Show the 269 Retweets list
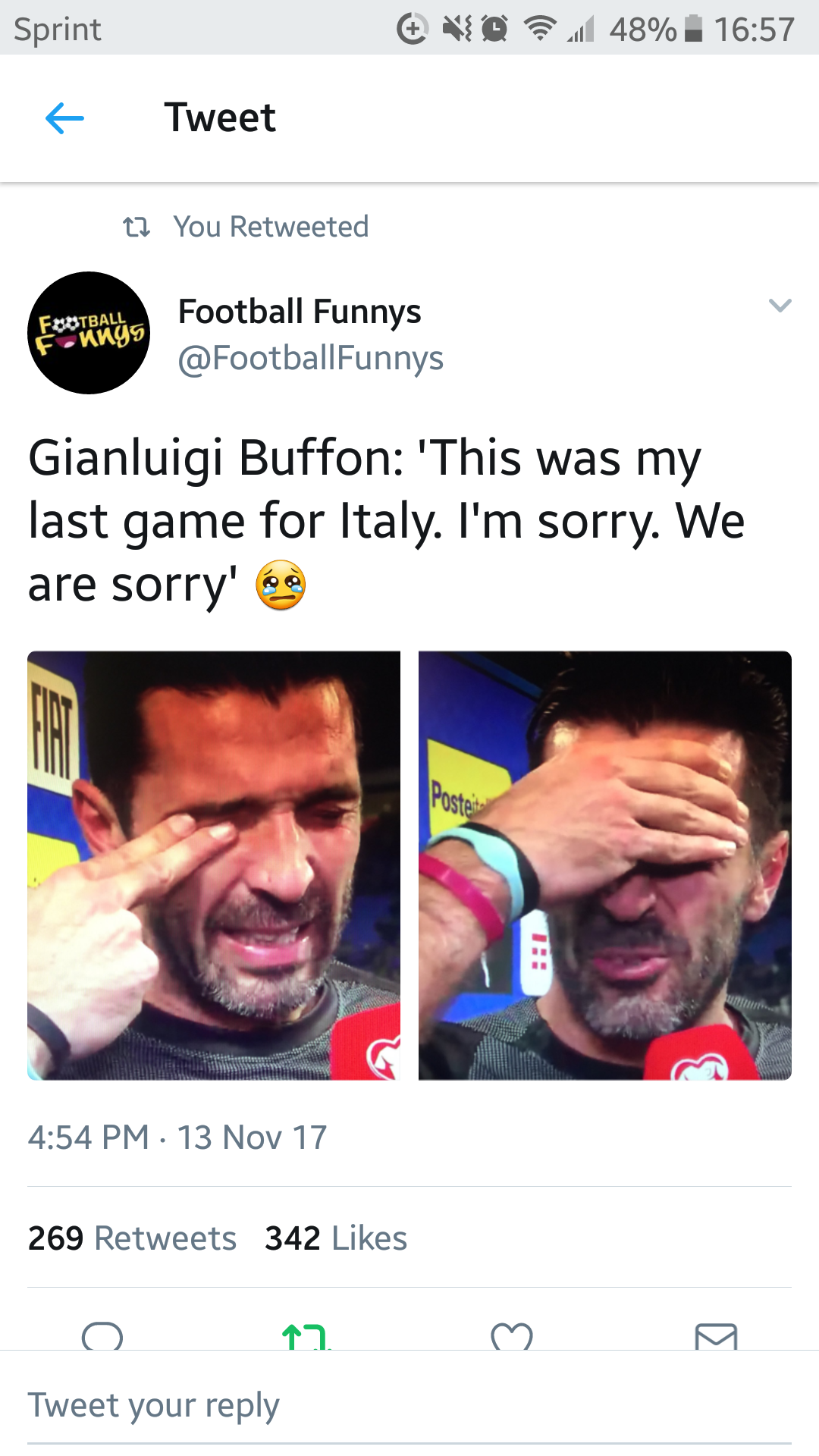This screenshot has height=1456, width=819. pyautogui.click(x=132, y=1238)
